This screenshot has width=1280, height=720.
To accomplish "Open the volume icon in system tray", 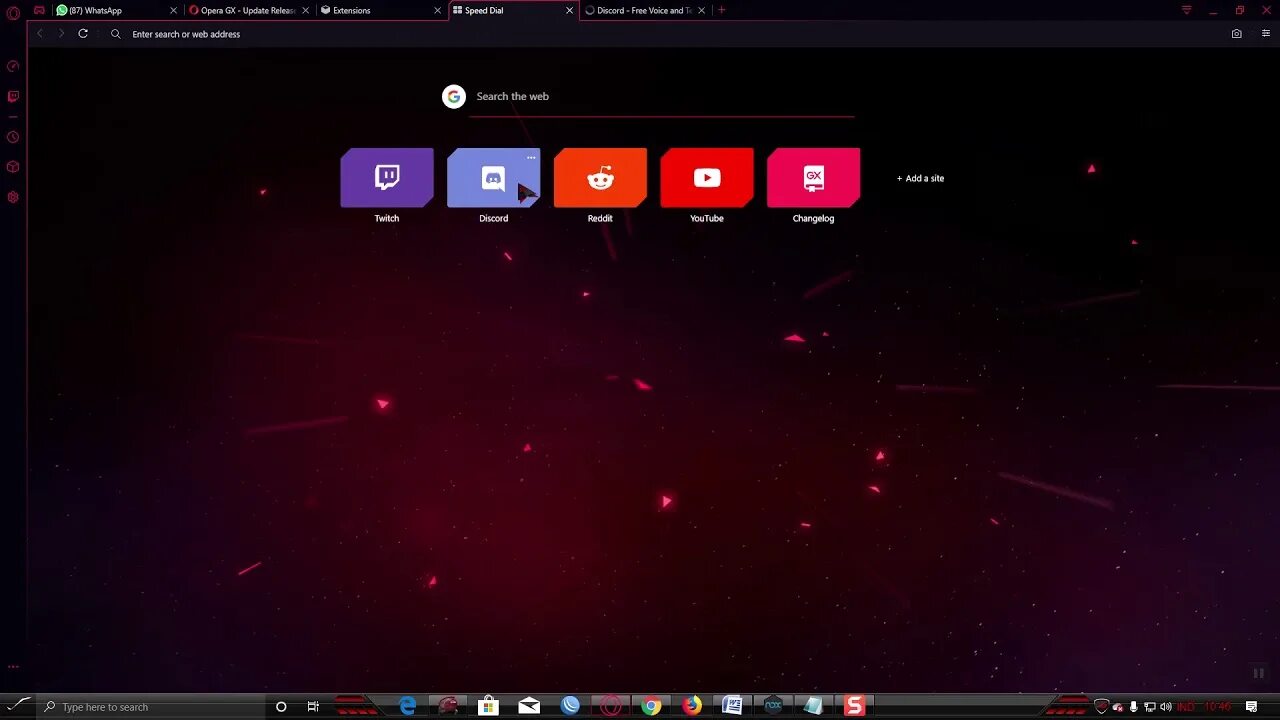I will [x=1166, y=707].
